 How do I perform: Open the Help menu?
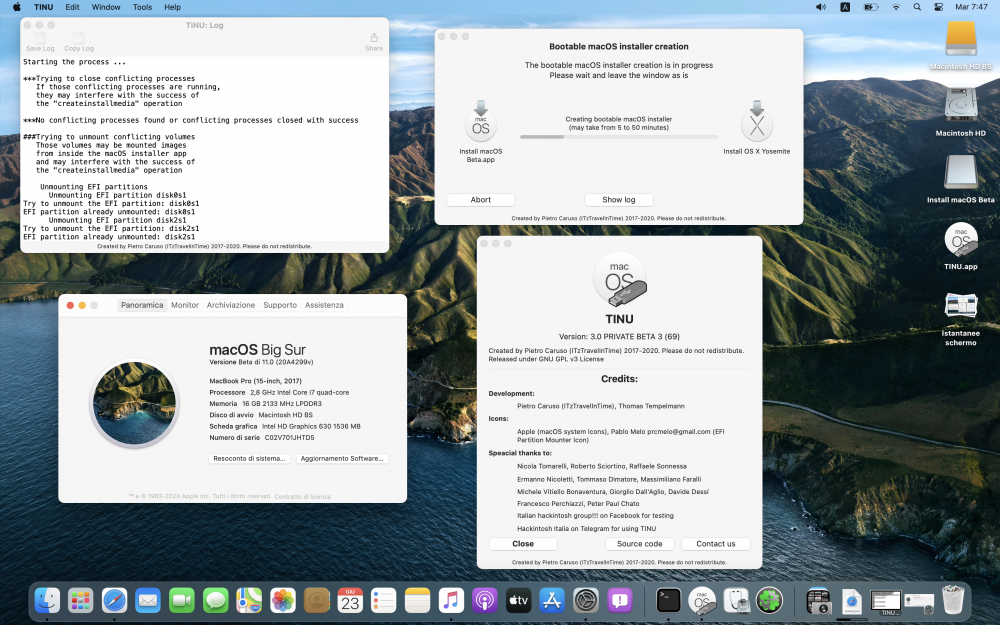173,7
